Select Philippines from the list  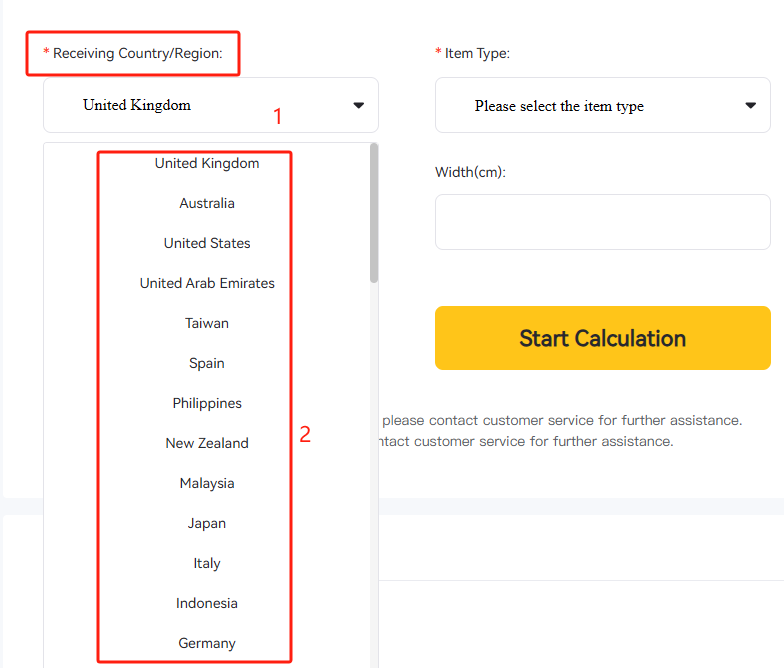point(207,403)
